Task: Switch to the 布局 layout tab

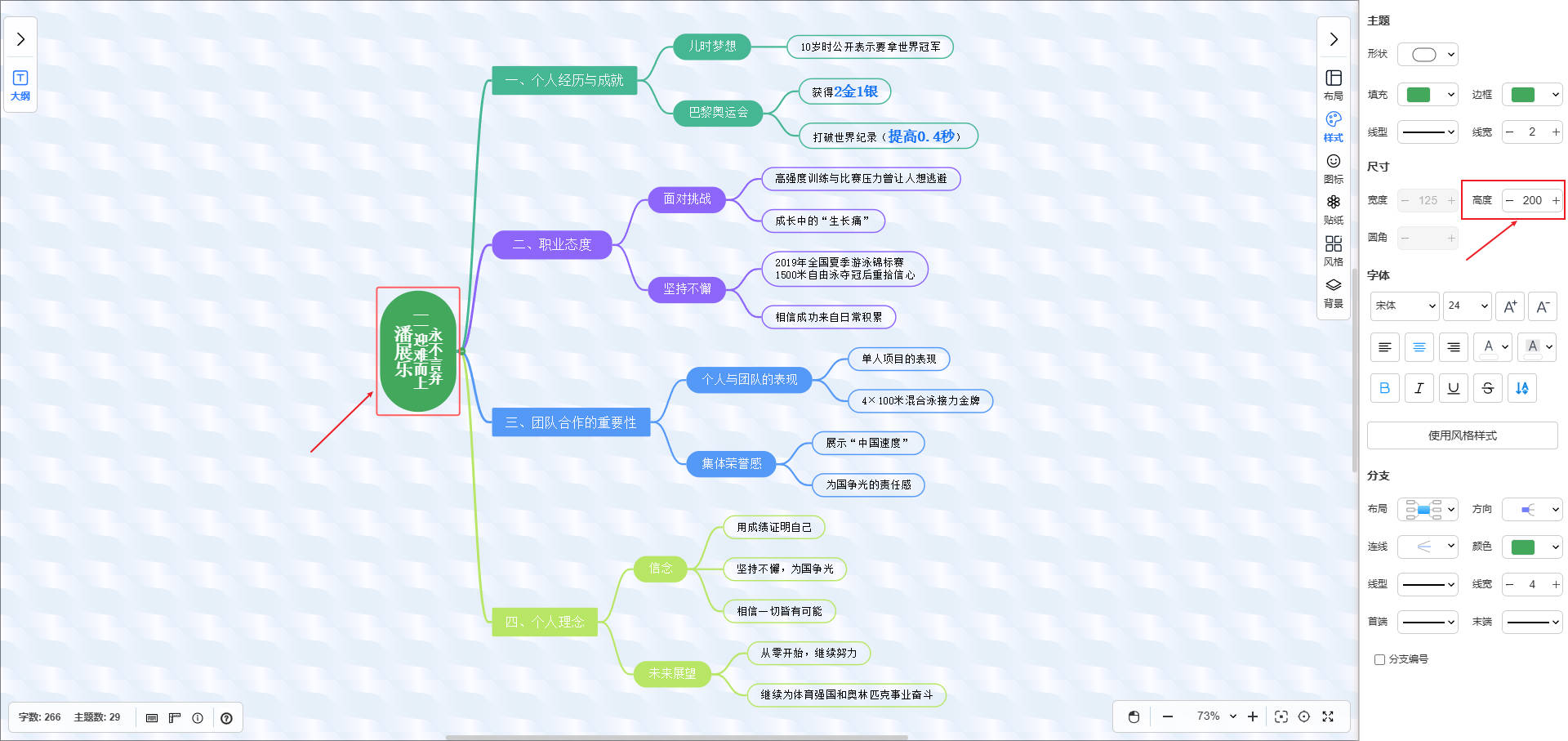Action: coord(1333,84)
